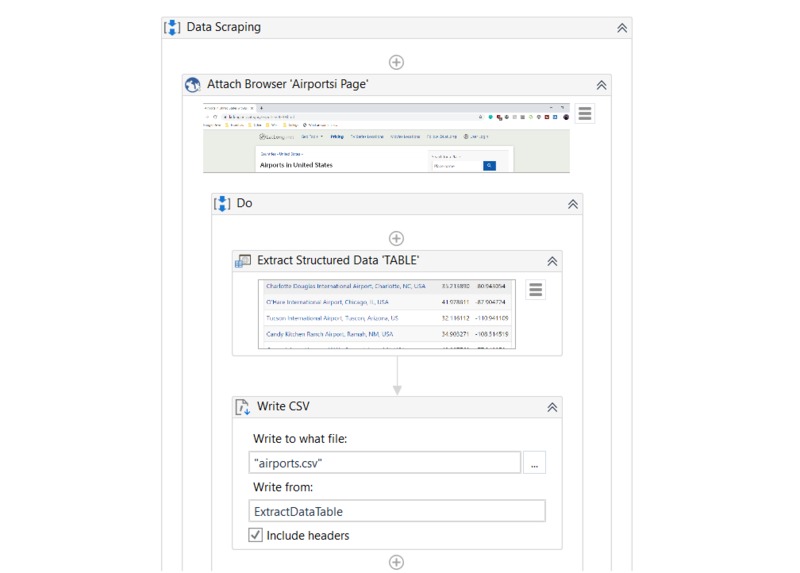Click the Data Scraping sequence icon
Screen dimensions: 800x573
tap(172, 28)
